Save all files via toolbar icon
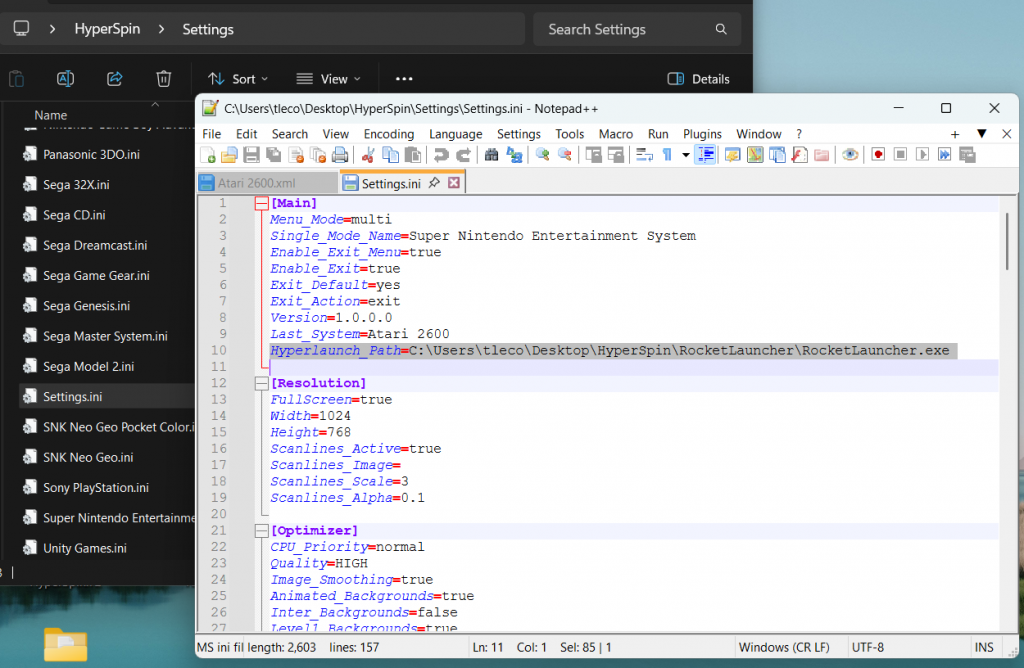The width and height of the screenshot is (1024, 668). coord(274,155)
